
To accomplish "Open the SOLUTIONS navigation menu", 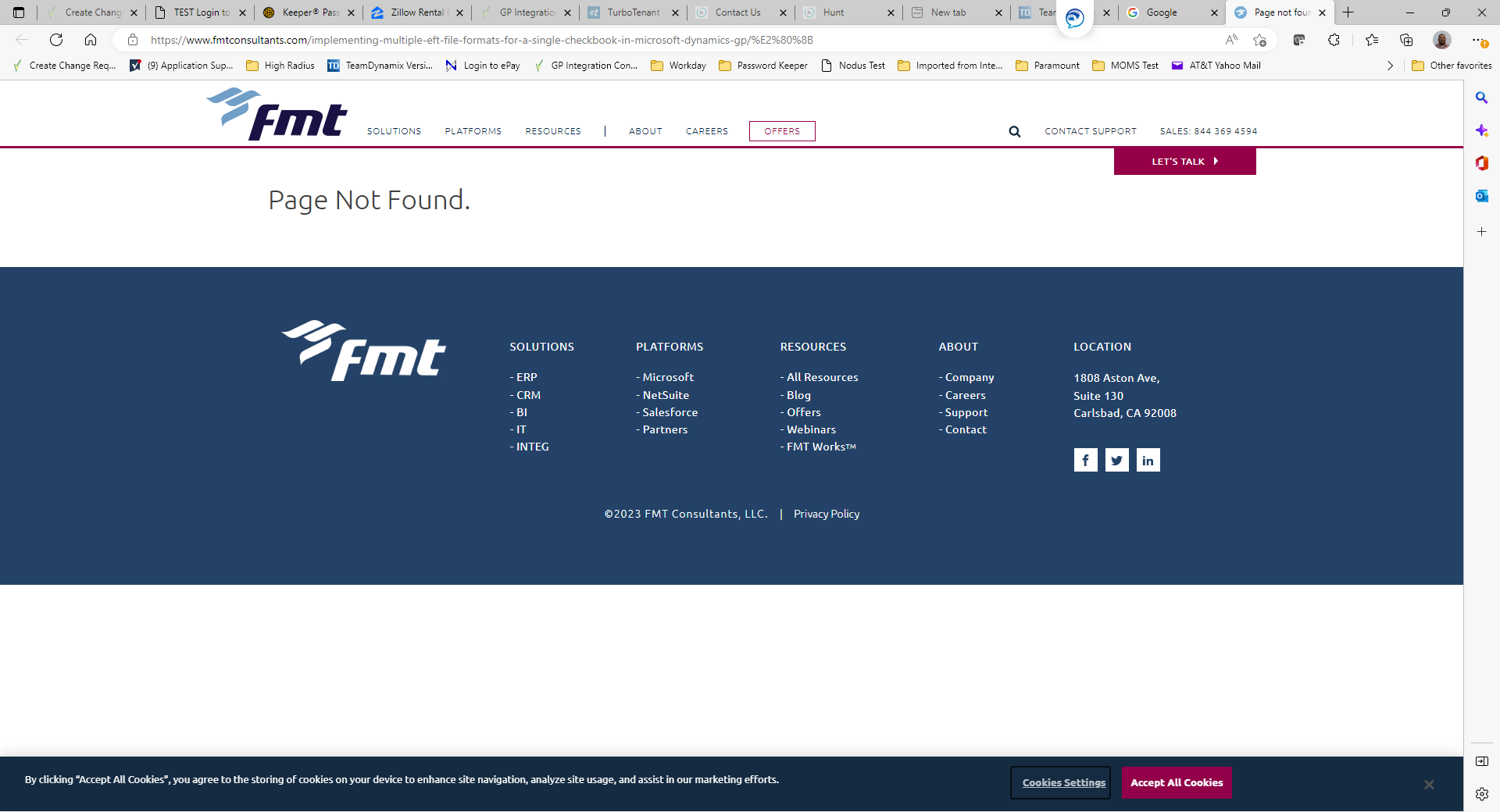I will (394, 131).
